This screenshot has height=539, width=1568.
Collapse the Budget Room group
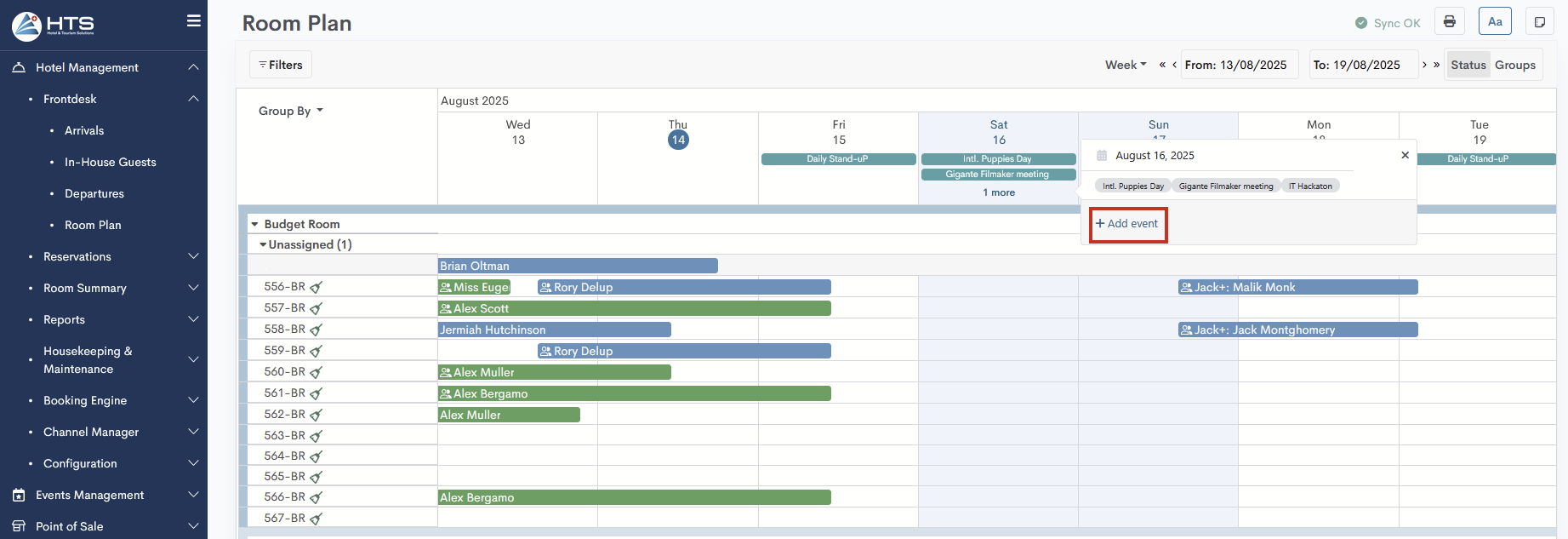tap(254, 224)
